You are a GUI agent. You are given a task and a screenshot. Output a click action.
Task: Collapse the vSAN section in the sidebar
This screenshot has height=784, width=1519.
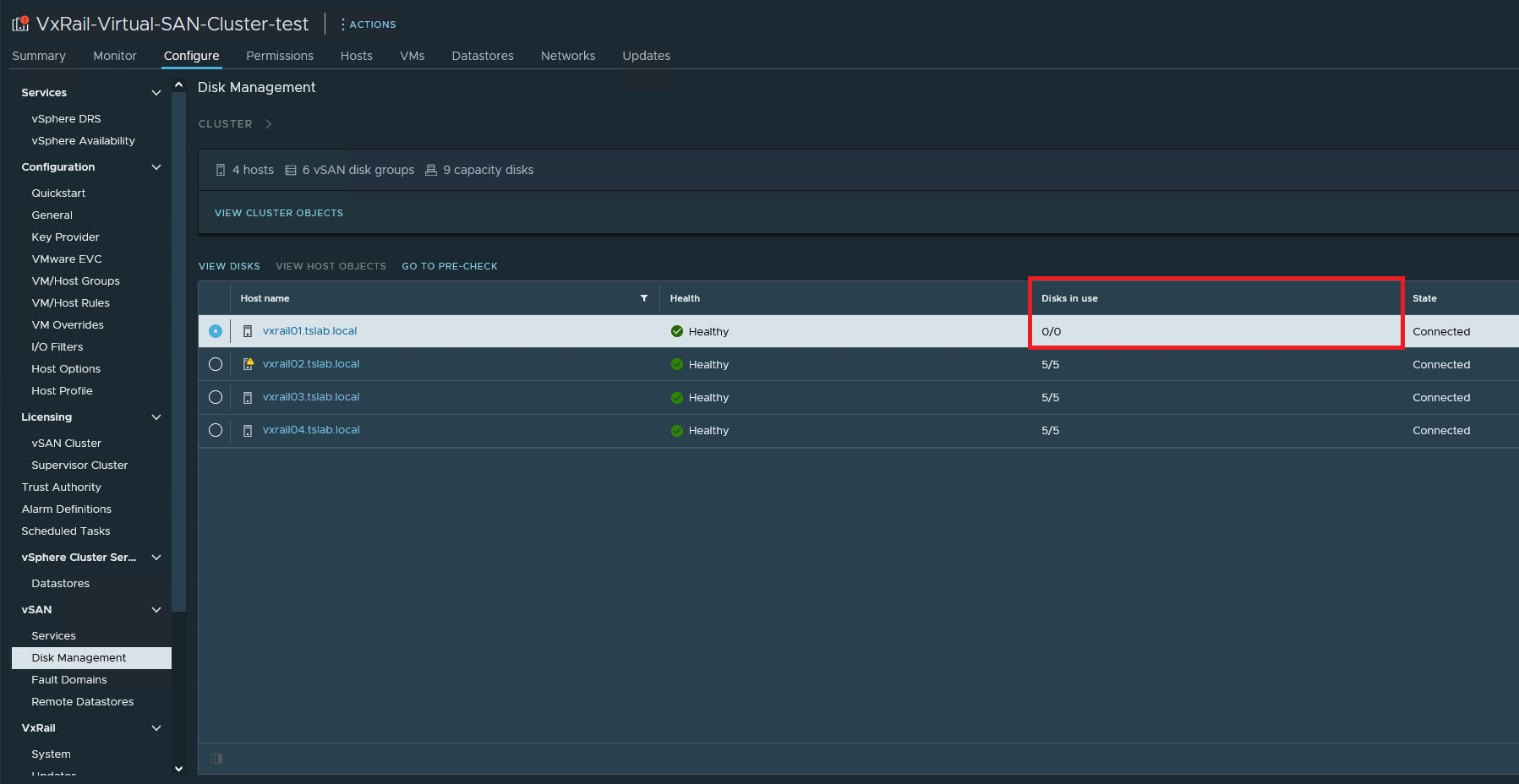156,609
